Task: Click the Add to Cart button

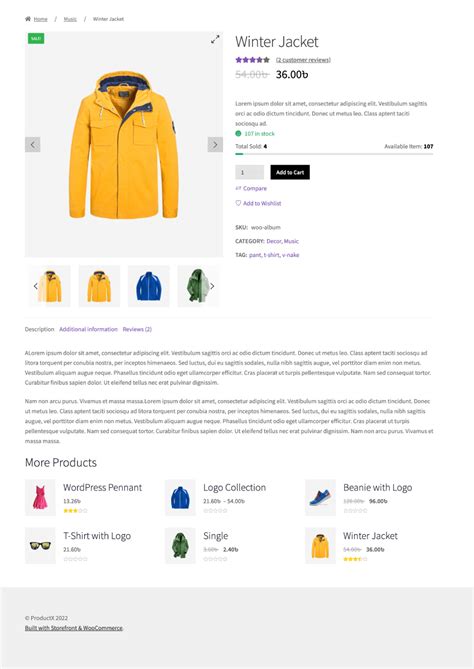Action: 290,172
